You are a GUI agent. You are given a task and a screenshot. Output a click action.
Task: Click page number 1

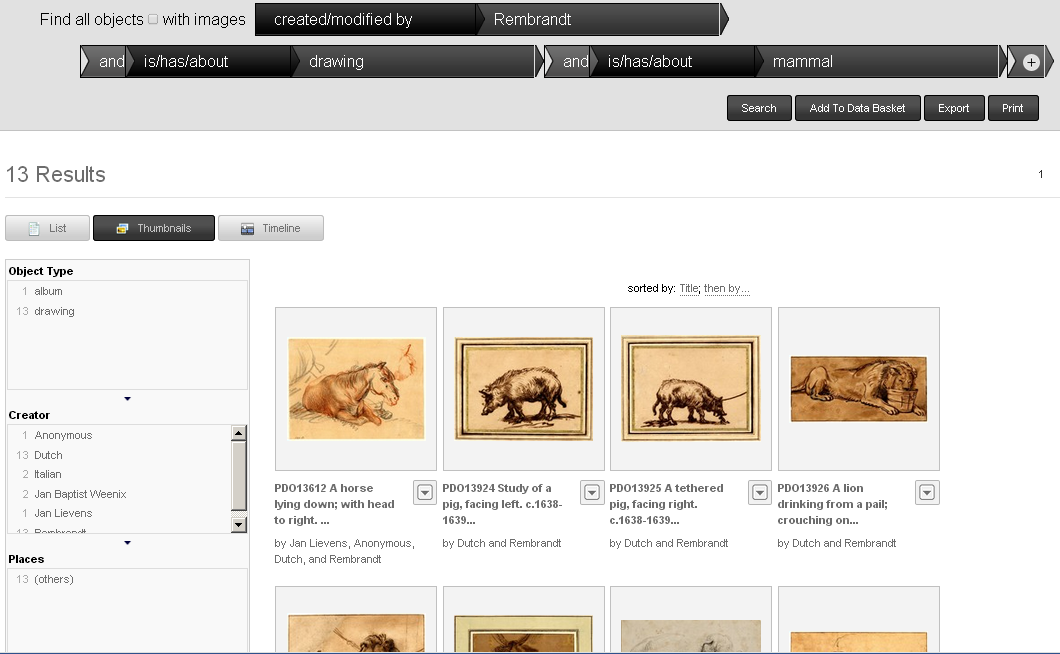pyautogui.click(x=1040, y=174)
